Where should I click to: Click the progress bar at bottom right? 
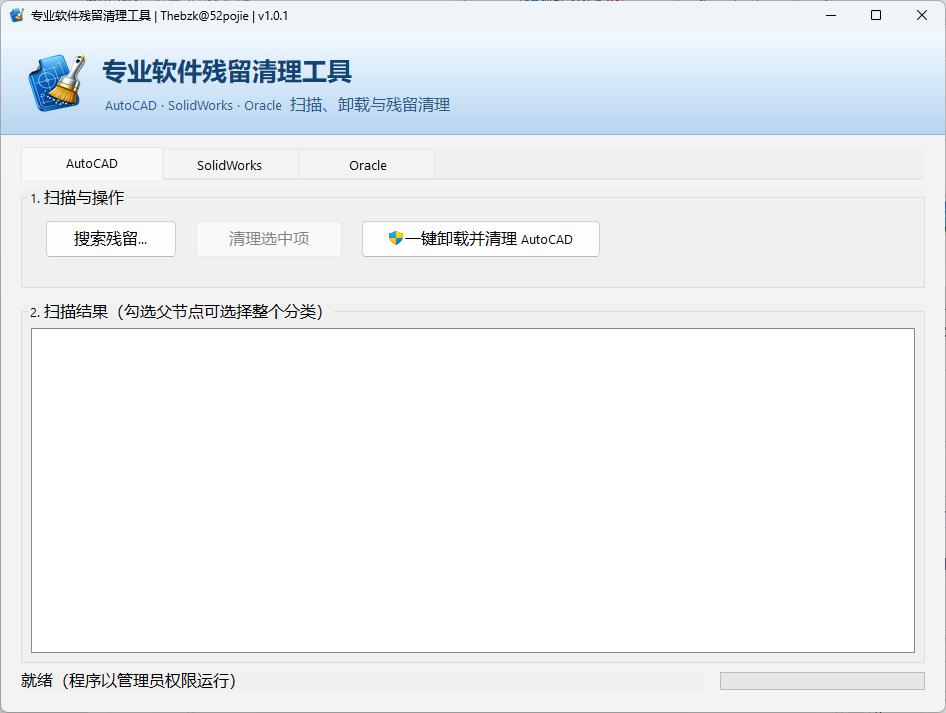(822, 681)
